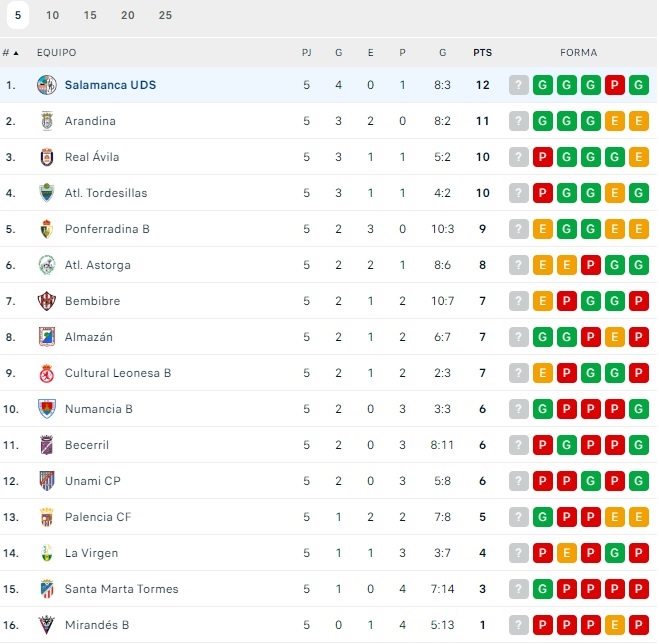Open the Atl. Tordesillas team link
659x644 pixels.
[x=106, y=193]
